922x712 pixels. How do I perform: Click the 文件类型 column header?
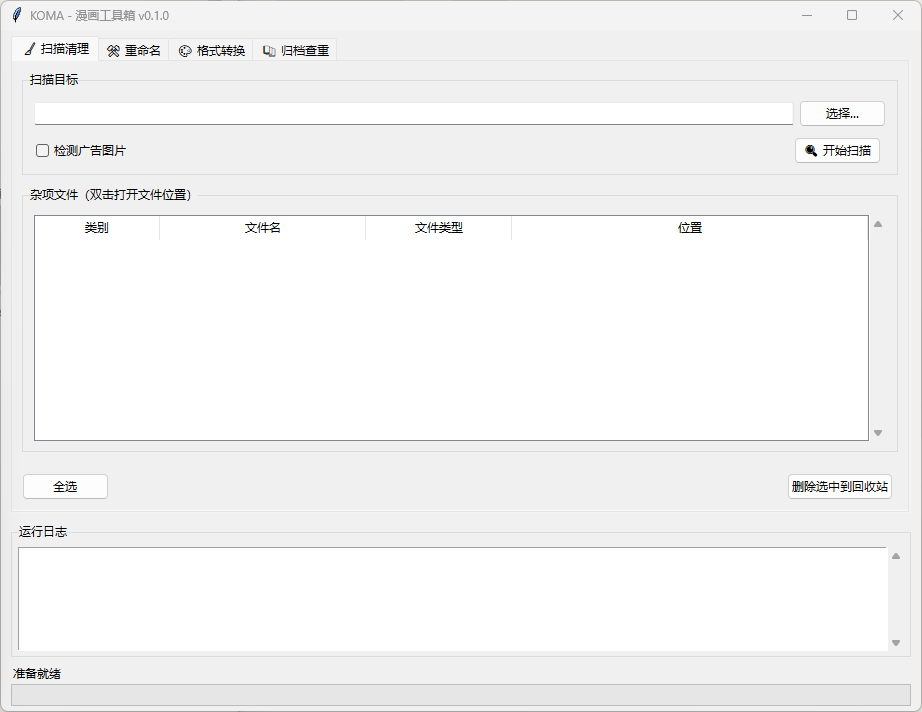point(438,228)
